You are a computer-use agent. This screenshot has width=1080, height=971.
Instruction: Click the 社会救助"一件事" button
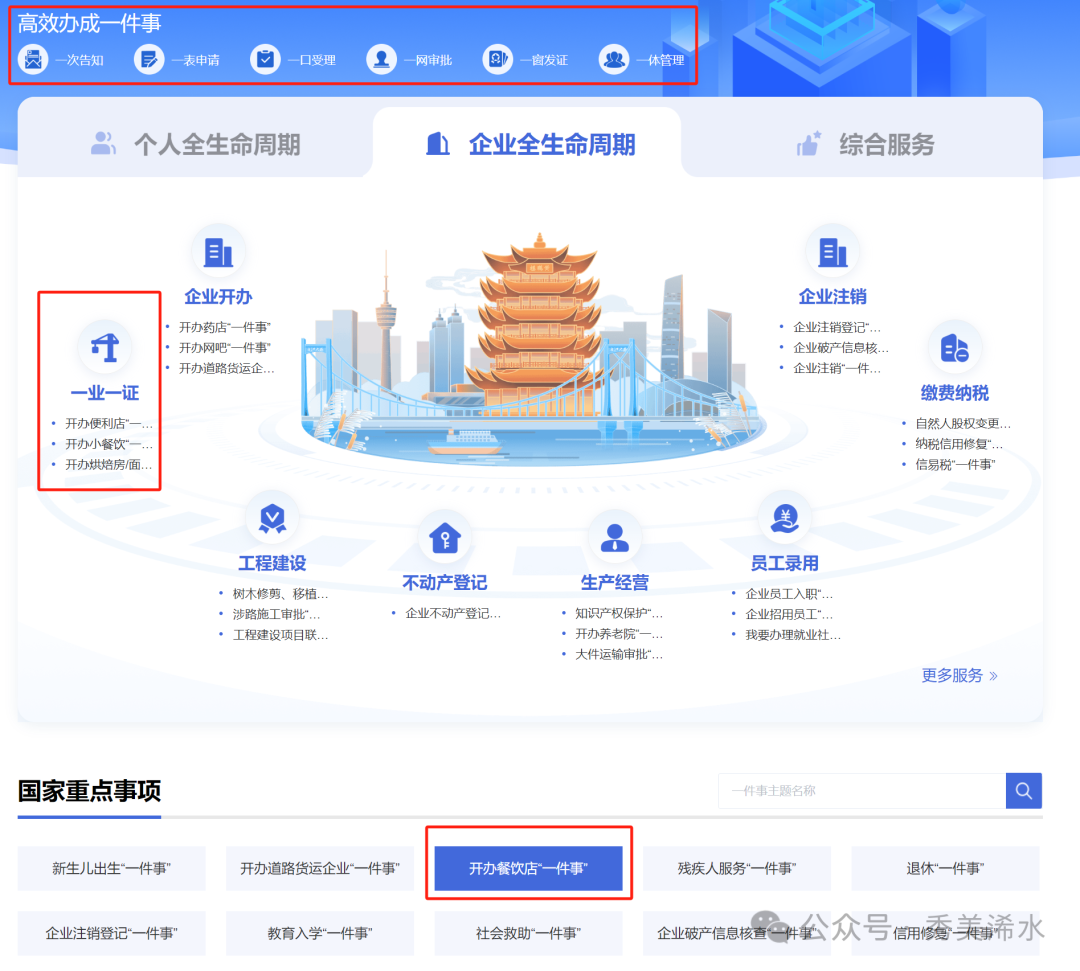click(x=528, y=933)
